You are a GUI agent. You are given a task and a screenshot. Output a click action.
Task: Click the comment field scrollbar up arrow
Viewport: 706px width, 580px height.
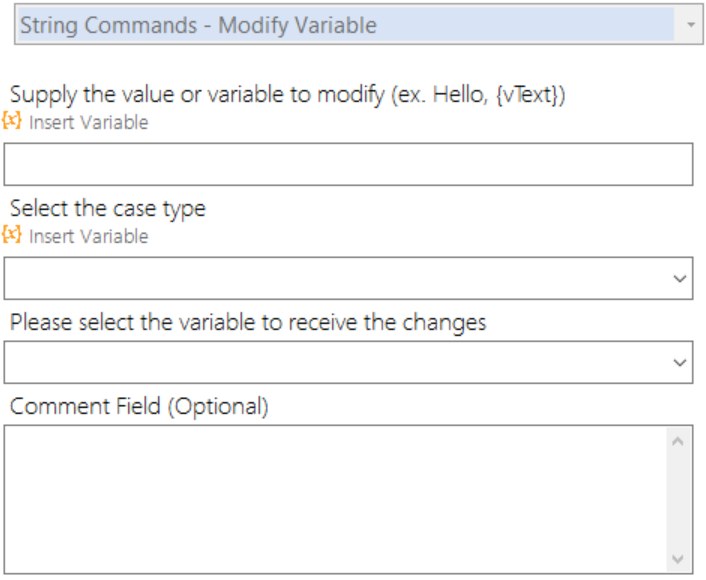[678, 442]
